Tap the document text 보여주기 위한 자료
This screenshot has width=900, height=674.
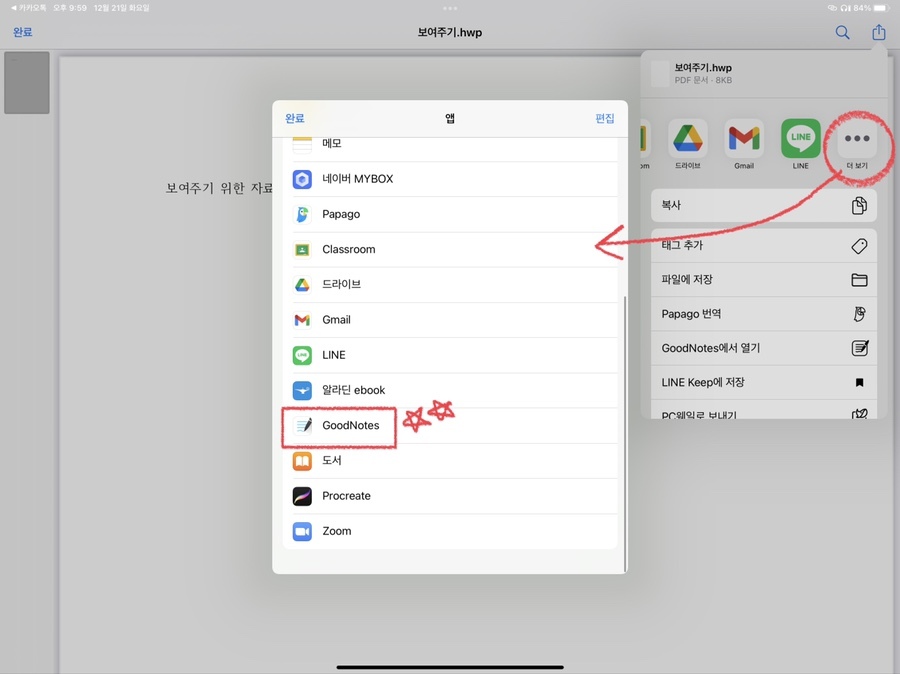click(219, 188)
